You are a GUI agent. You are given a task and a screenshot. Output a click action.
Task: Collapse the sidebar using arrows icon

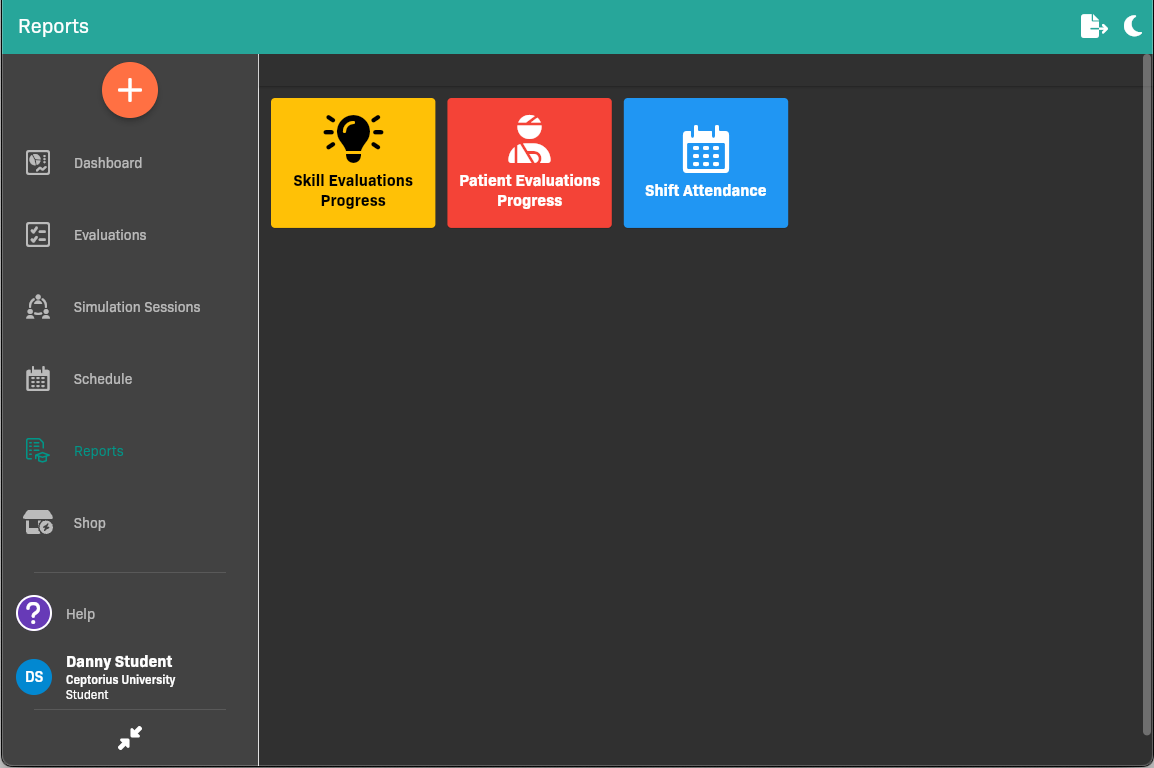130,738
